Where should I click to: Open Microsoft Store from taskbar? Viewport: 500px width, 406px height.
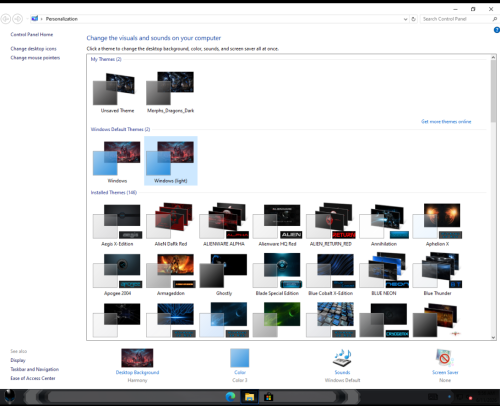pyautogui.click(x=268, y=397)
